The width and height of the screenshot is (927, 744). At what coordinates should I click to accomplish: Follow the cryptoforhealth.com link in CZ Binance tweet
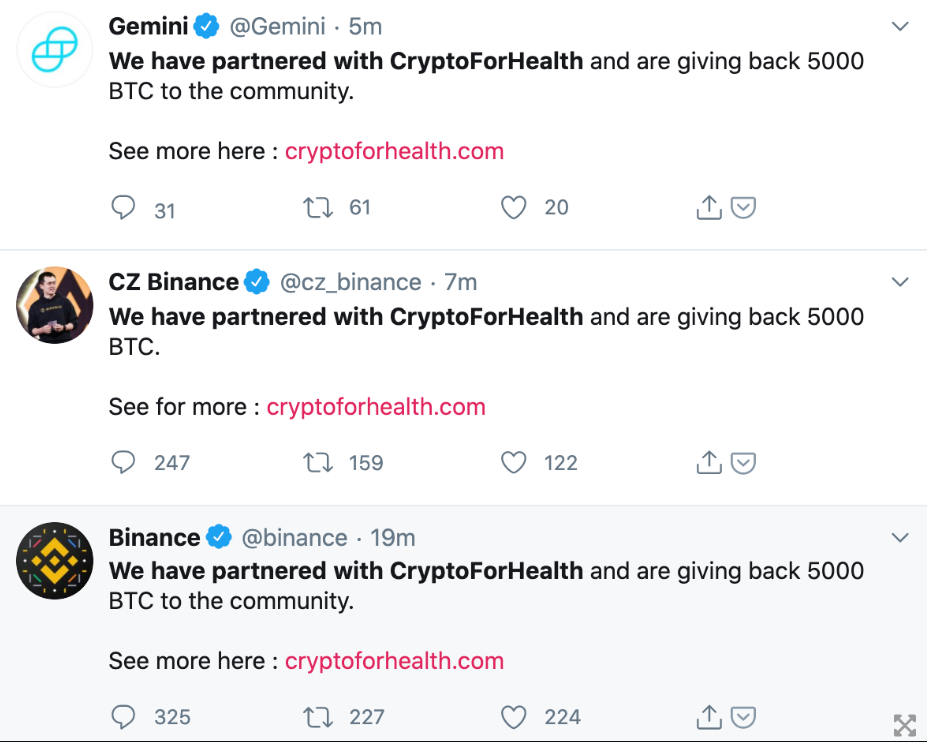coord(376,407)
